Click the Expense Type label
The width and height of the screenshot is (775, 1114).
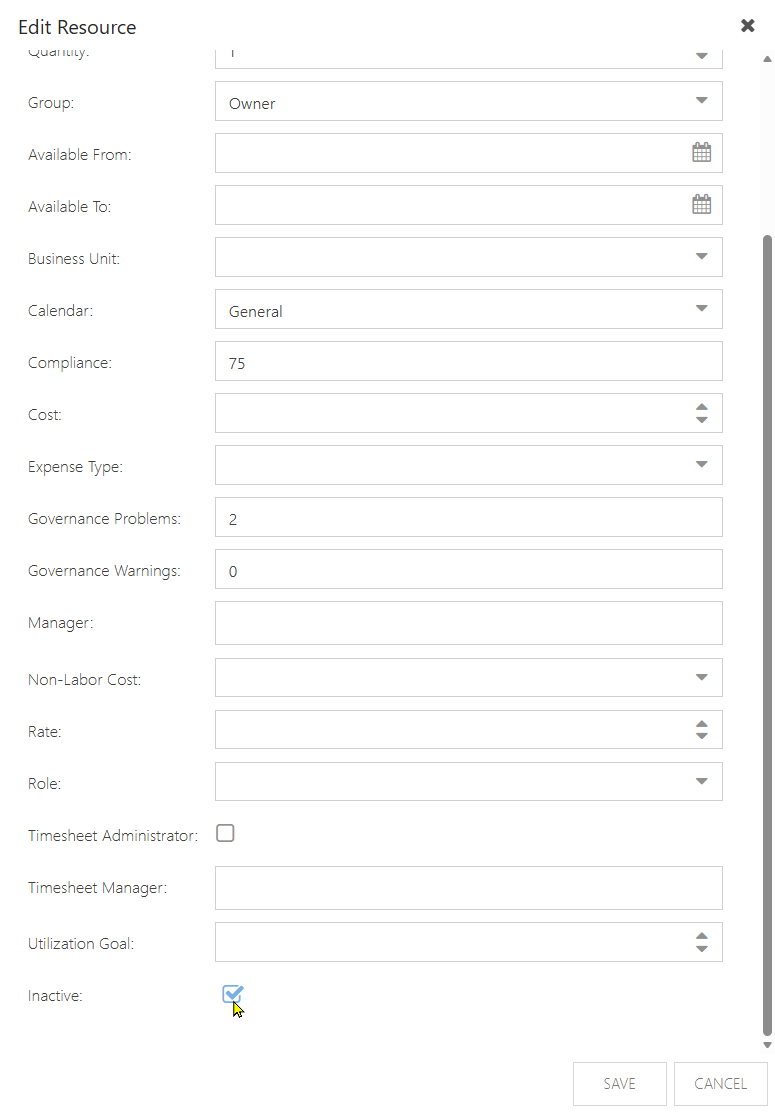pyautogui.click(x=75, y=467)
